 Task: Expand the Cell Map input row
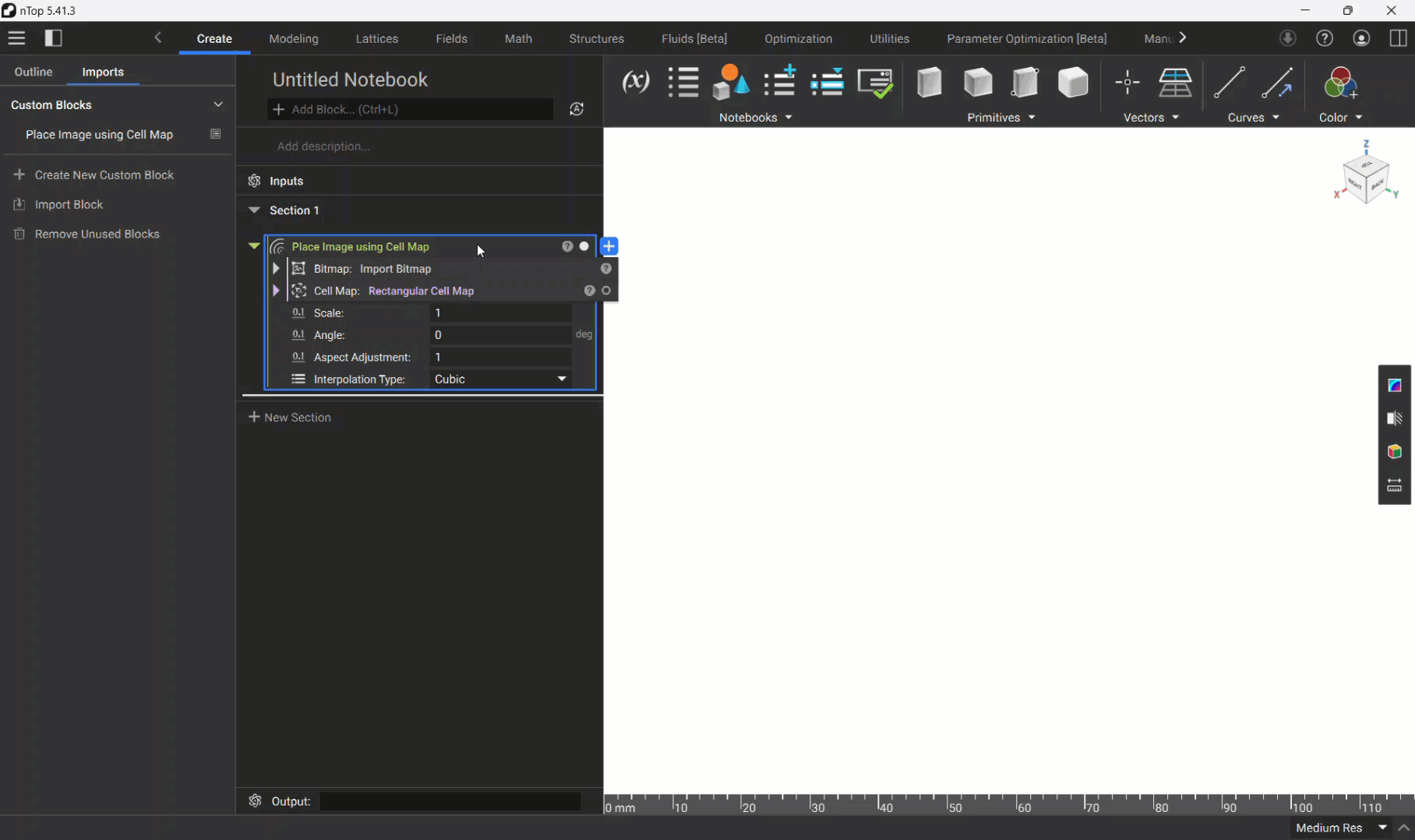coord(276,291)
